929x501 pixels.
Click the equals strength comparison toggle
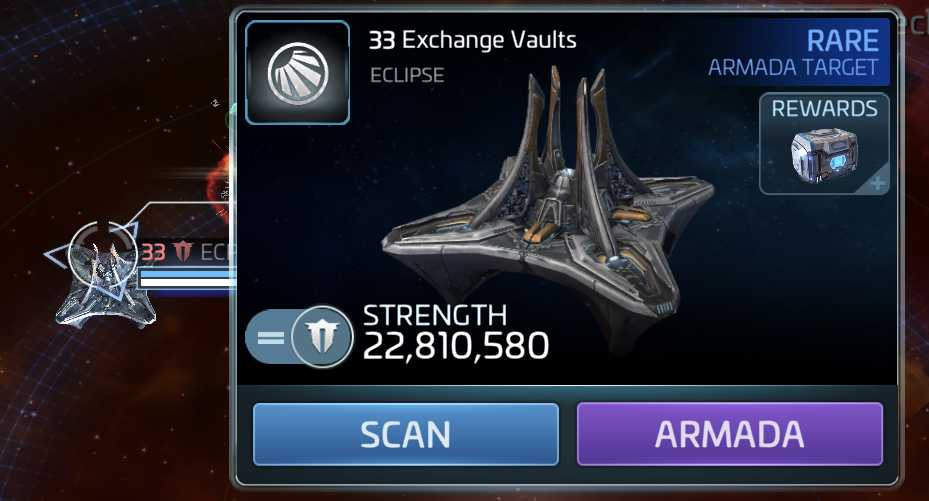click(x=271, y=338)
